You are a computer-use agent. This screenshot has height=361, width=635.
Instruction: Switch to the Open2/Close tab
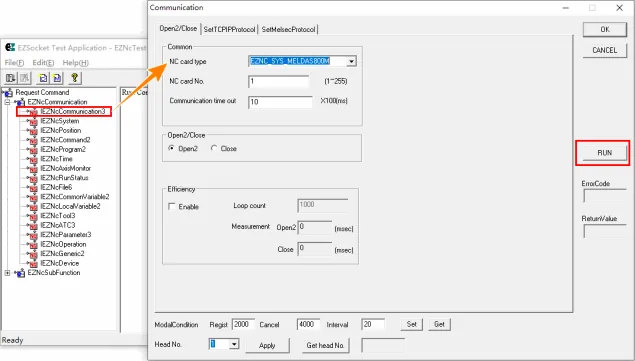tap(178, 28)
